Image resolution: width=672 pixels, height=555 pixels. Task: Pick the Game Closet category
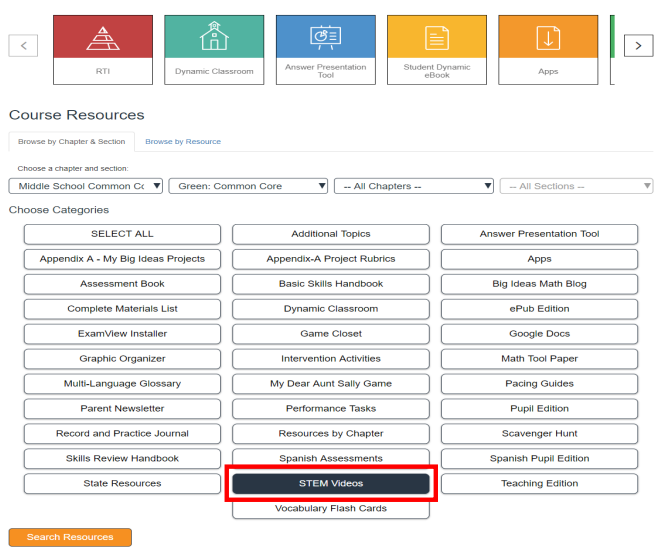point(331,334)
